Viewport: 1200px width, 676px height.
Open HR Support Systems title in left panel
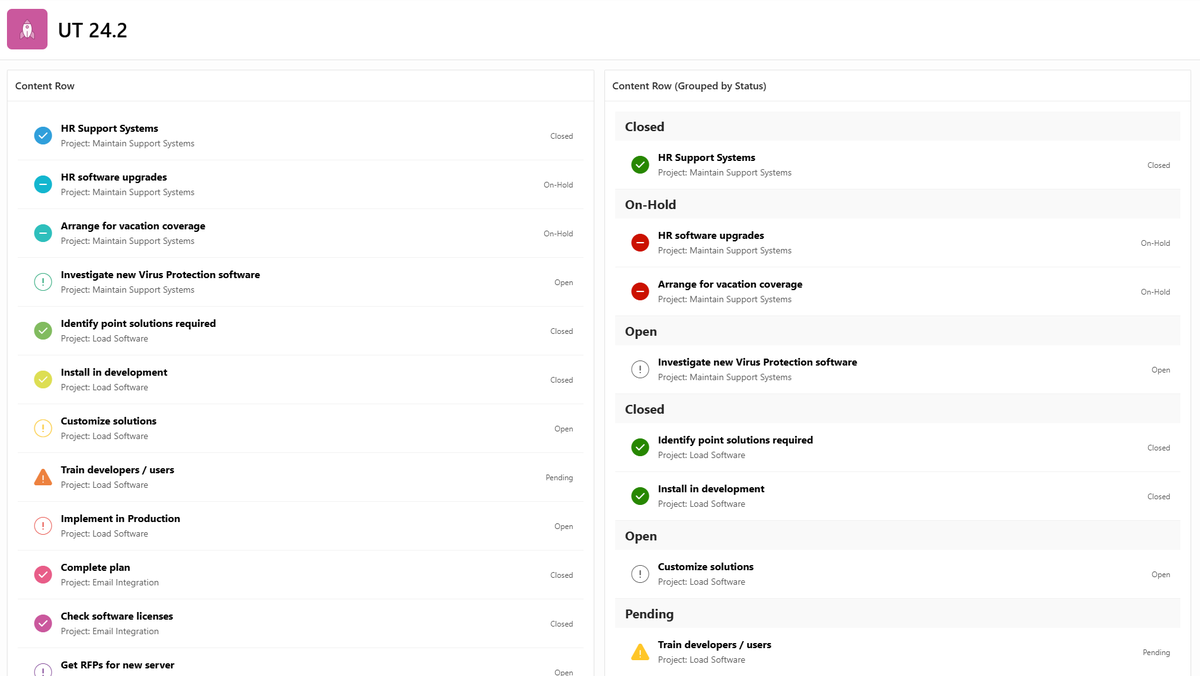(x=109, y=128)
